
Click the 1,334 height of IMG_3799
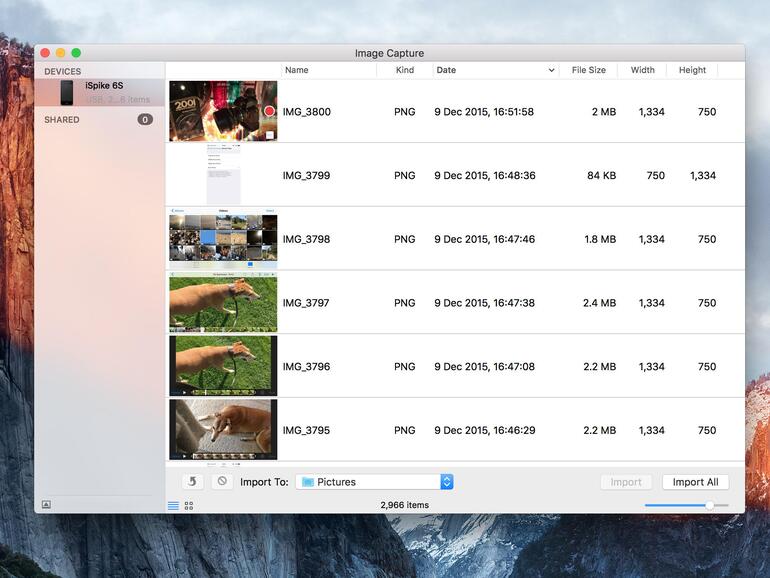[x=703, y=176]
